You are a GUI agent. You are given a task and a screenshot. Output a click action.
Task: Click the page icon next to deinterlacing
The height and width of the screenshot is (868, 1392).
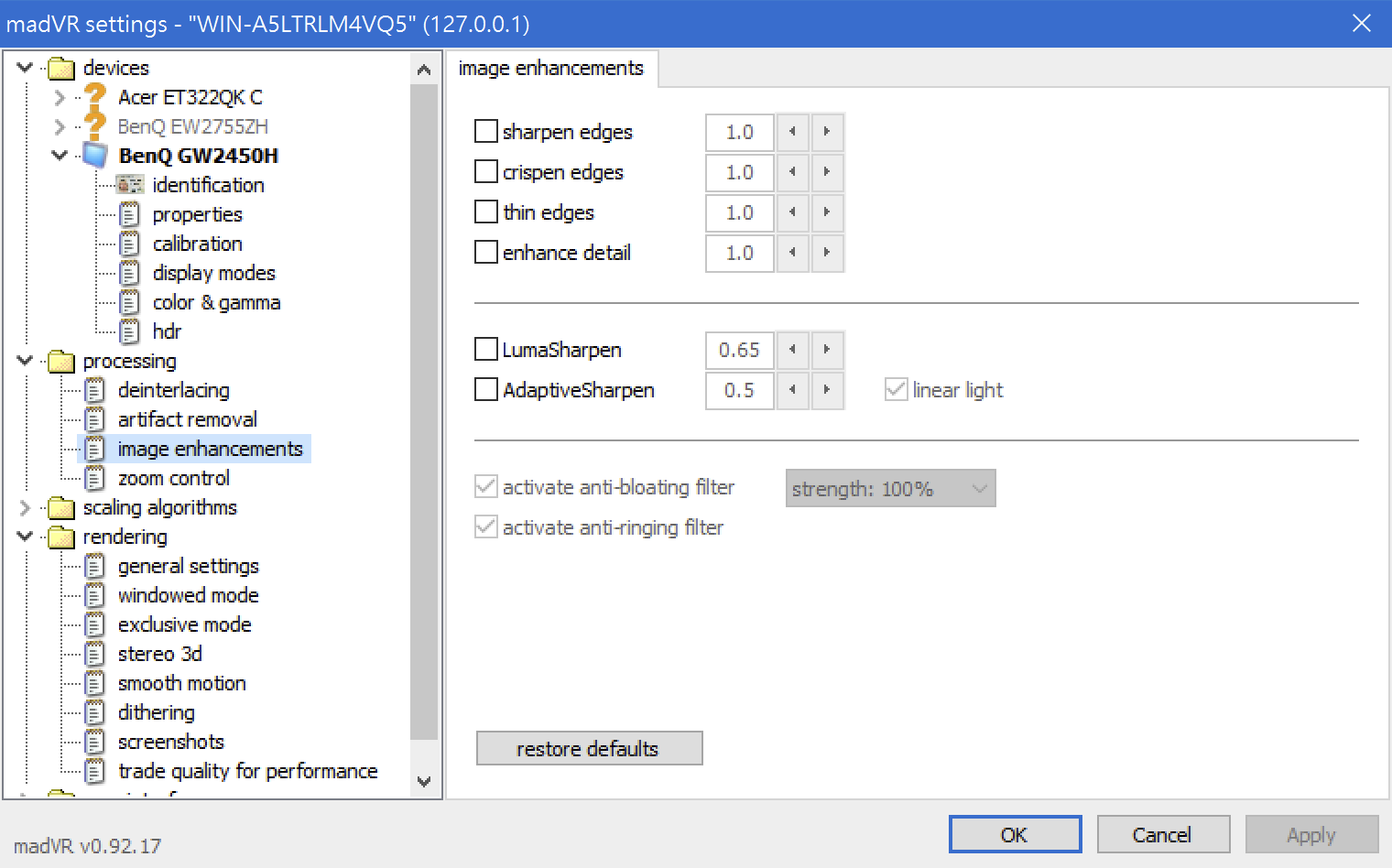(95, 390)
